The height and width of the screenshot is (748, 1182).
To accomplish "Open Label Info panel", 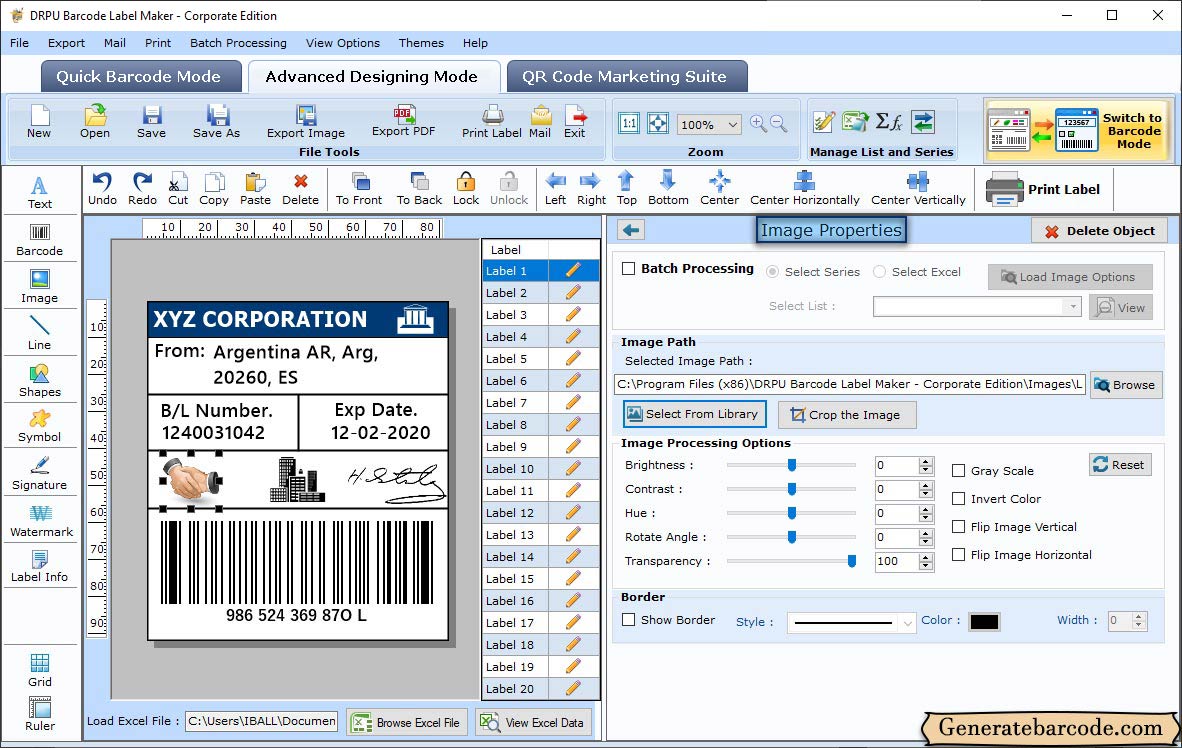I will click(x=39, y=566).
